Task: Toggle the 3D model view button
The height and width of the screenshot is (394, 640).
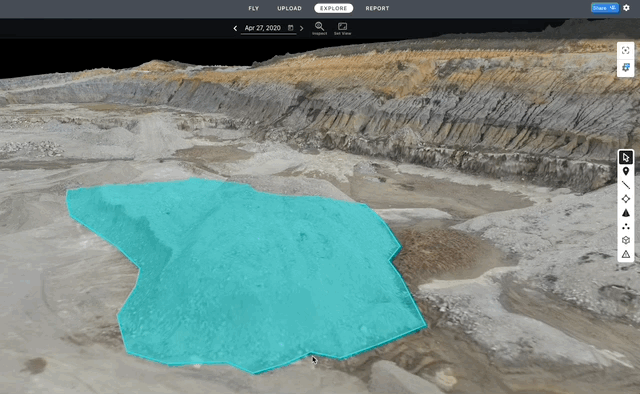Action: tap(625, 67)
